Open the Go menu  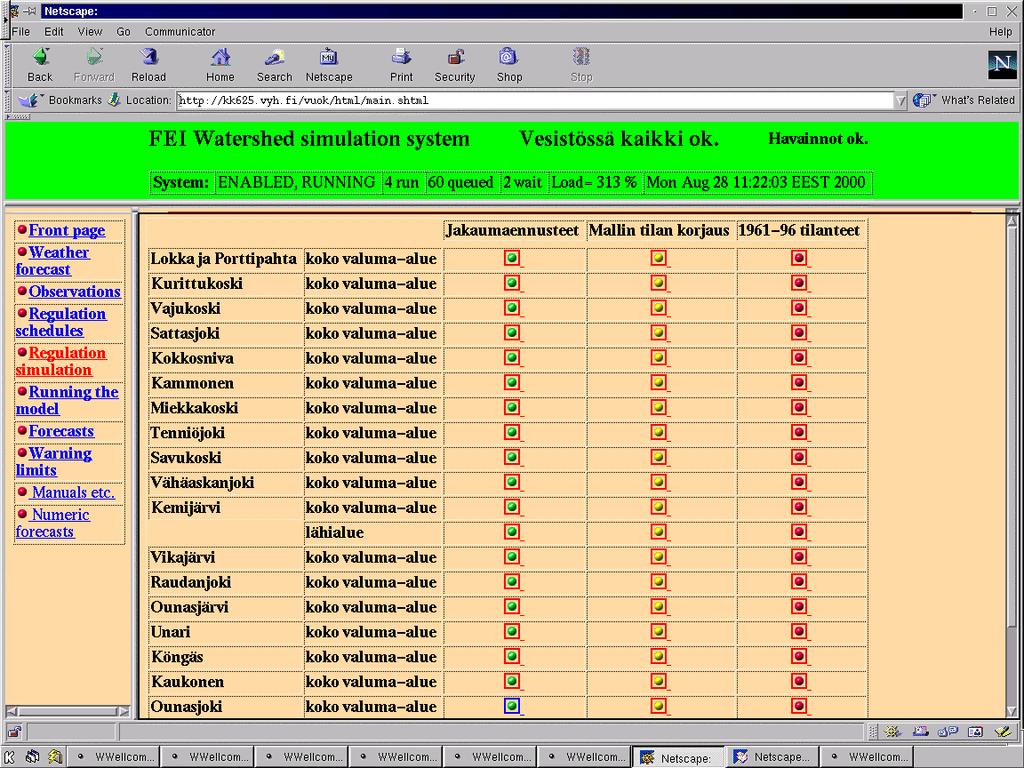tap(123, 31)
